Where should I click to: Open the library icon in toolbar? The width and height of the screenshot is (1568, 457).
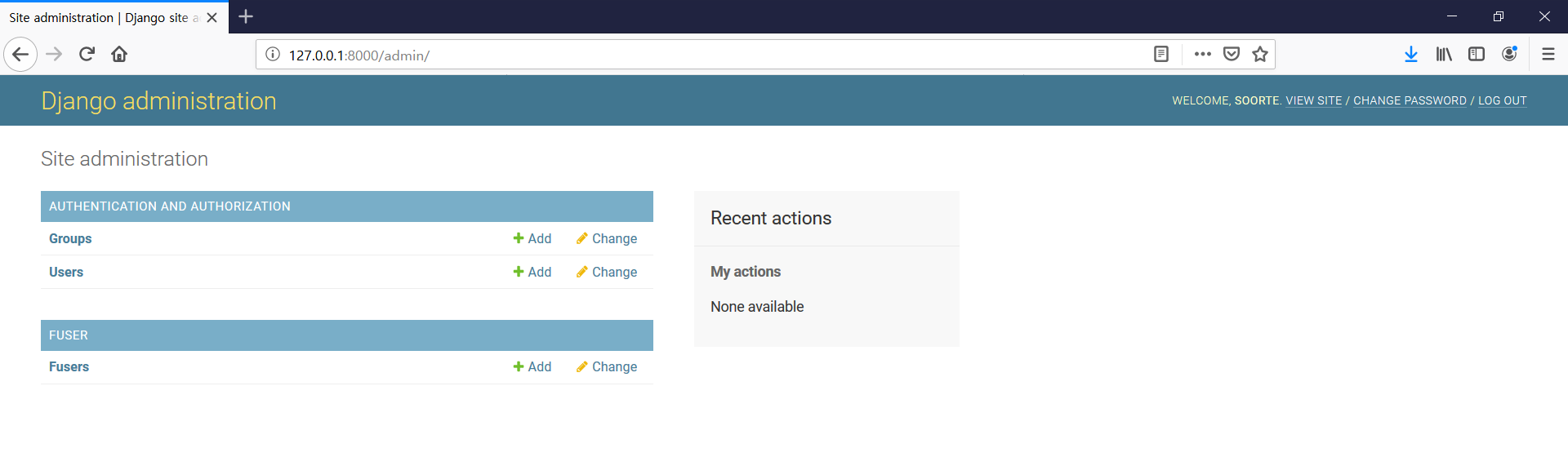(x=1444, y=55)
